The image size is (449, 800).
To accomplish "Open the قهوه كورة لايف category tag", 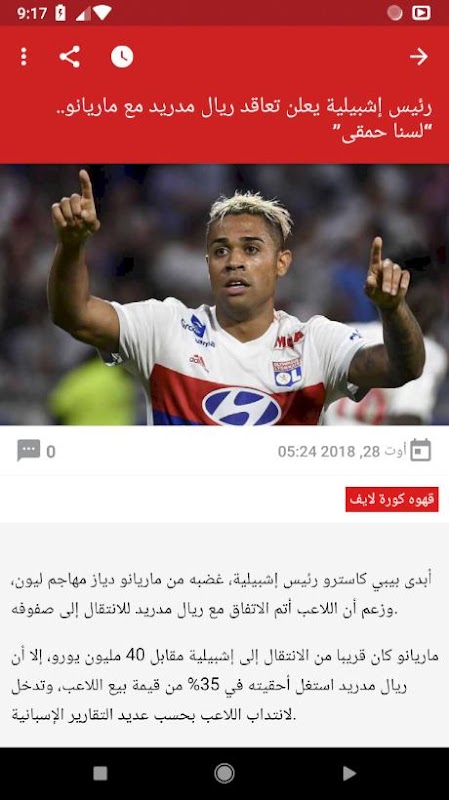I will point(392,499).
